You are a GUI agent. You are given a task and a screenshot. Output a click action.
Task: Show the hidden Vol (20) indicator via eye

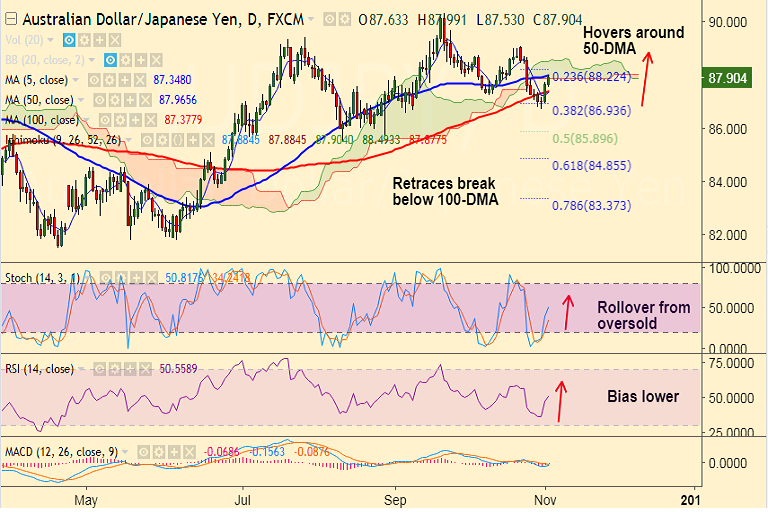69,40
